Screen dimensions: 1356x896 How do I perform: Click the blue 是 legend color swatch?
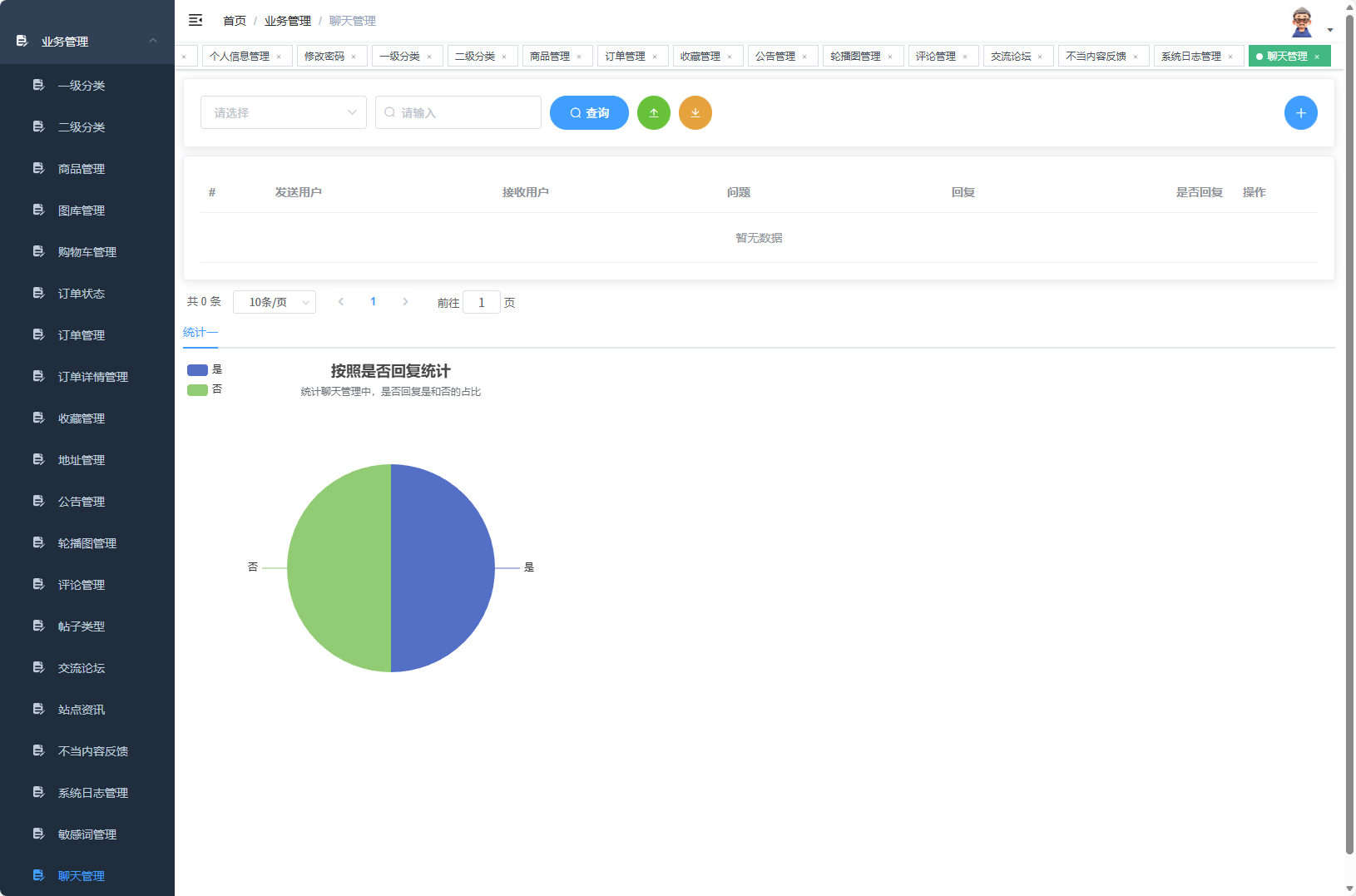(196, 369)
